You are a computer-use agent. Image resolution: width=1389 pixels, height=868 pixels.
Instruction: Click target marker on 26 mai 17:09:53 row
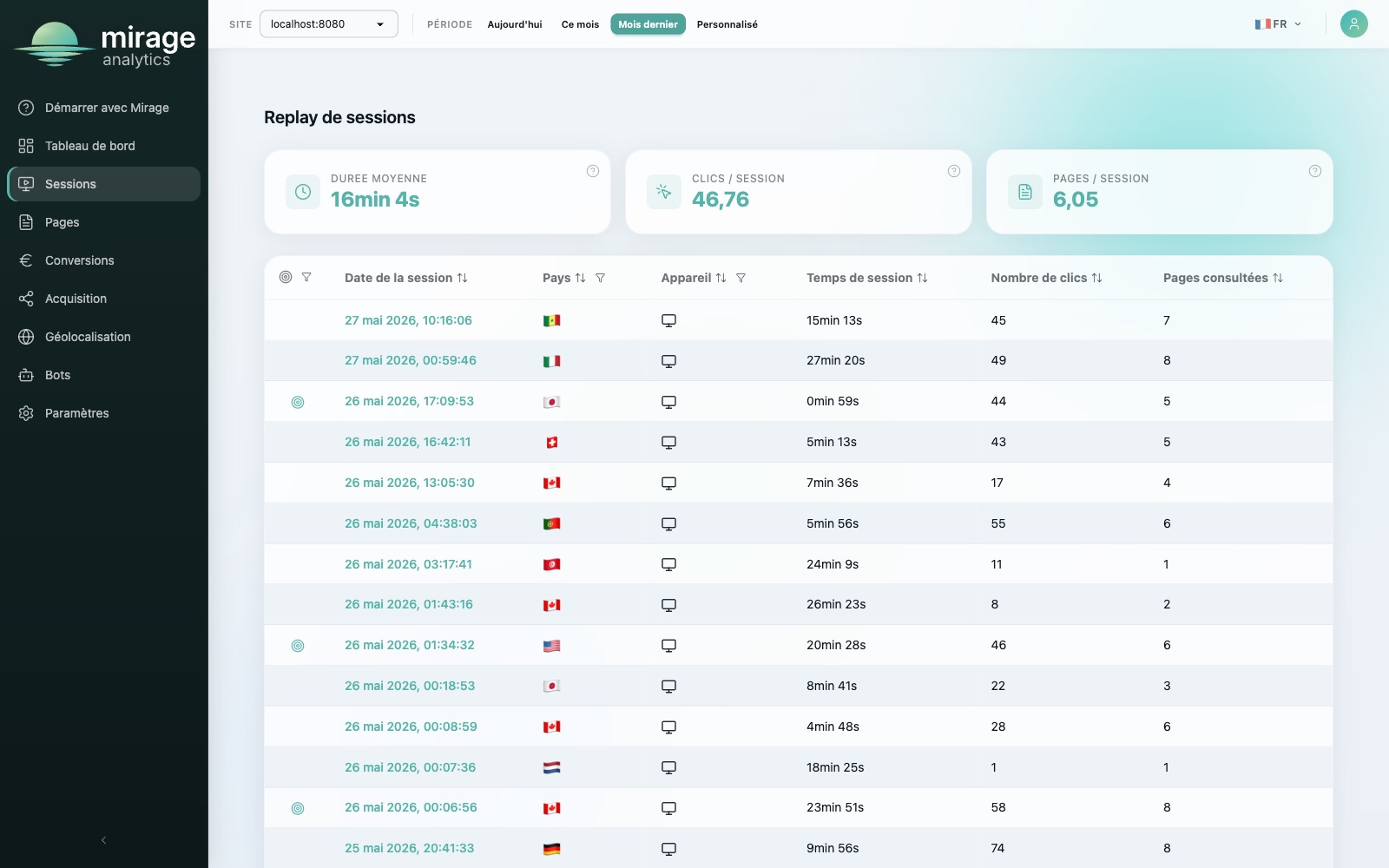pyautogui.click(x=298, y=402)
